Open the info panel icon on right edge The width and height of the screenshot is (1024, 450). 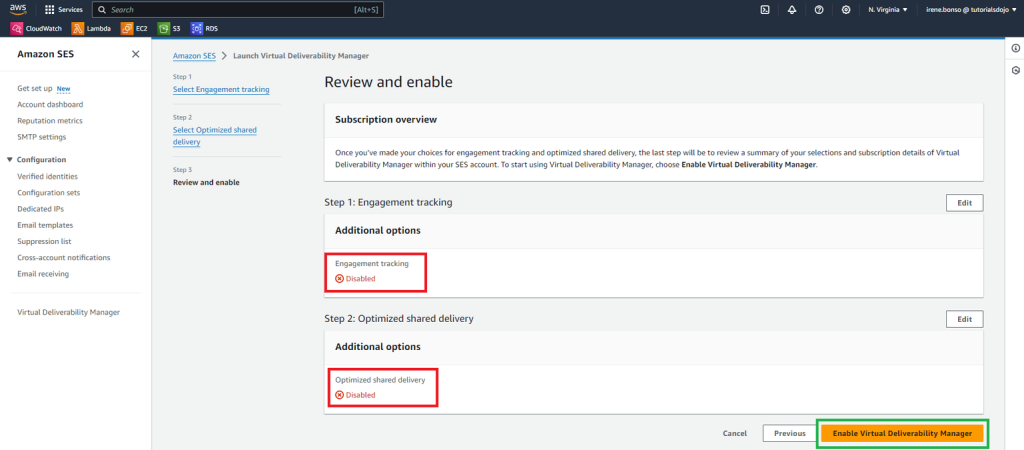(1016, 48)
